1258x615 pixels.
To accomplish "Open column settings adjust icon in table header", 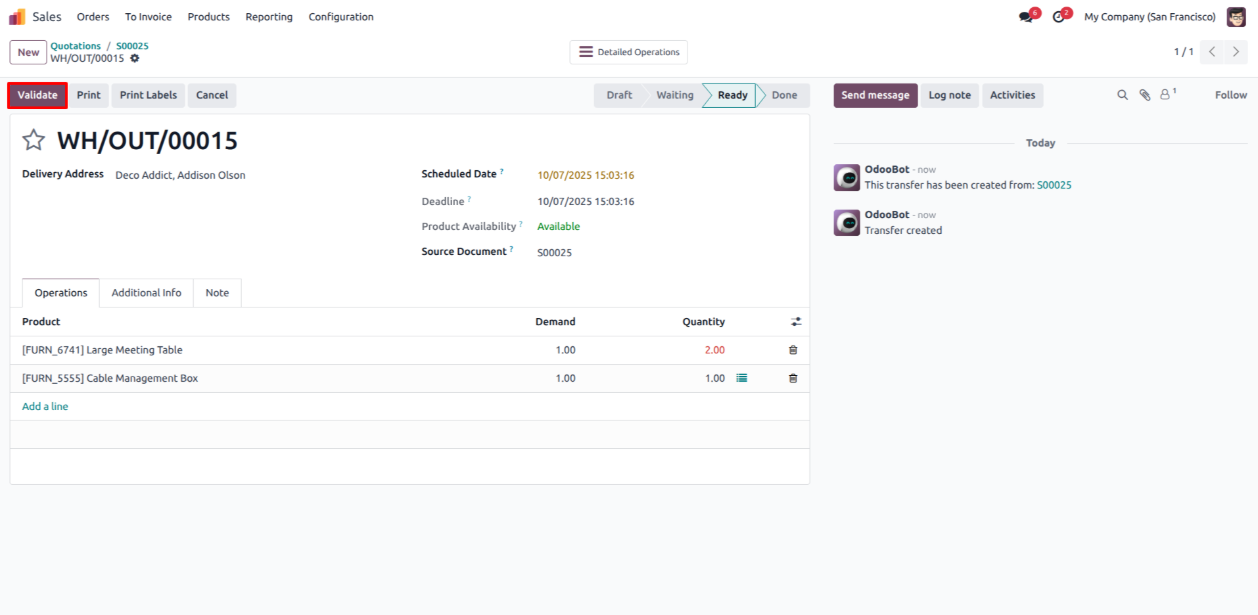I will click(796, 322).
